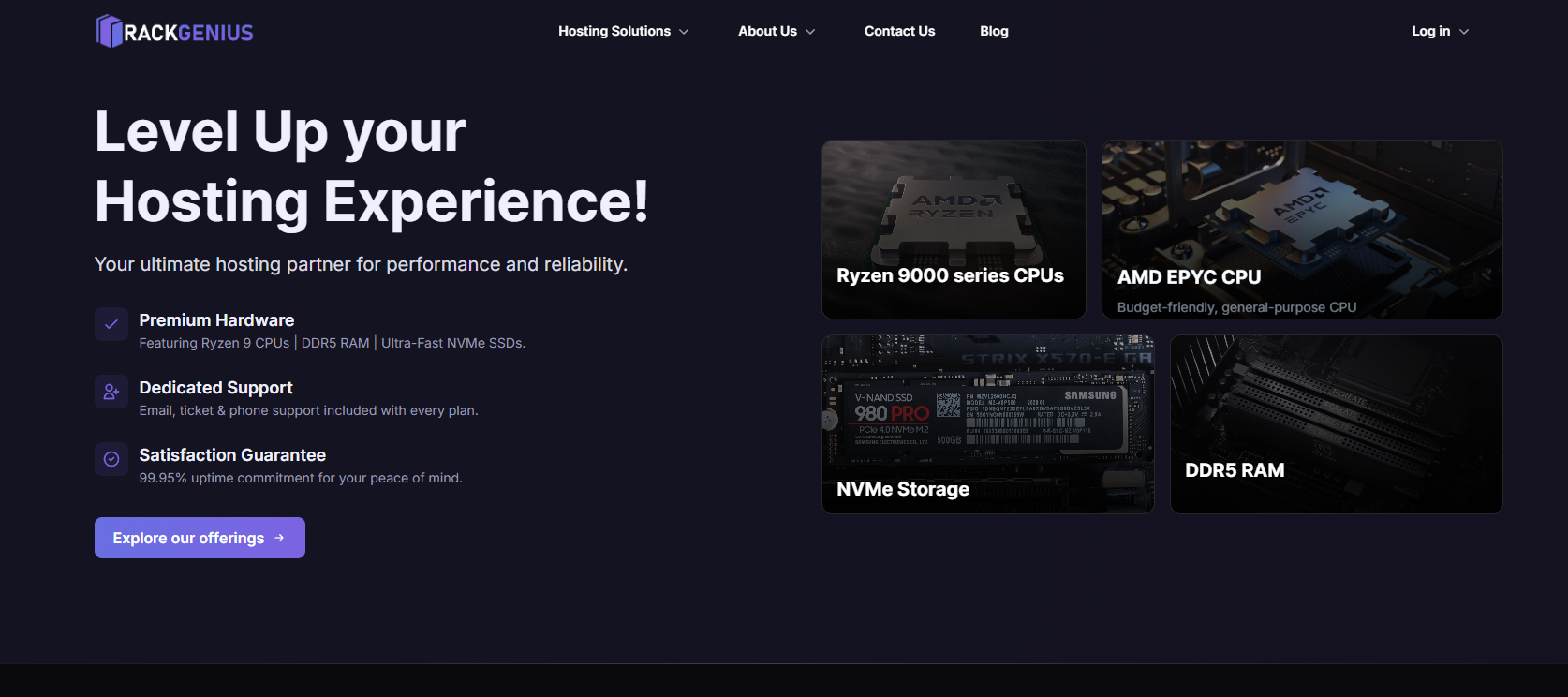Image resolution: width=1568 pixels, height=697 pixels.
Task: Select the NVMe Storage card
Action: coord(987,424)
